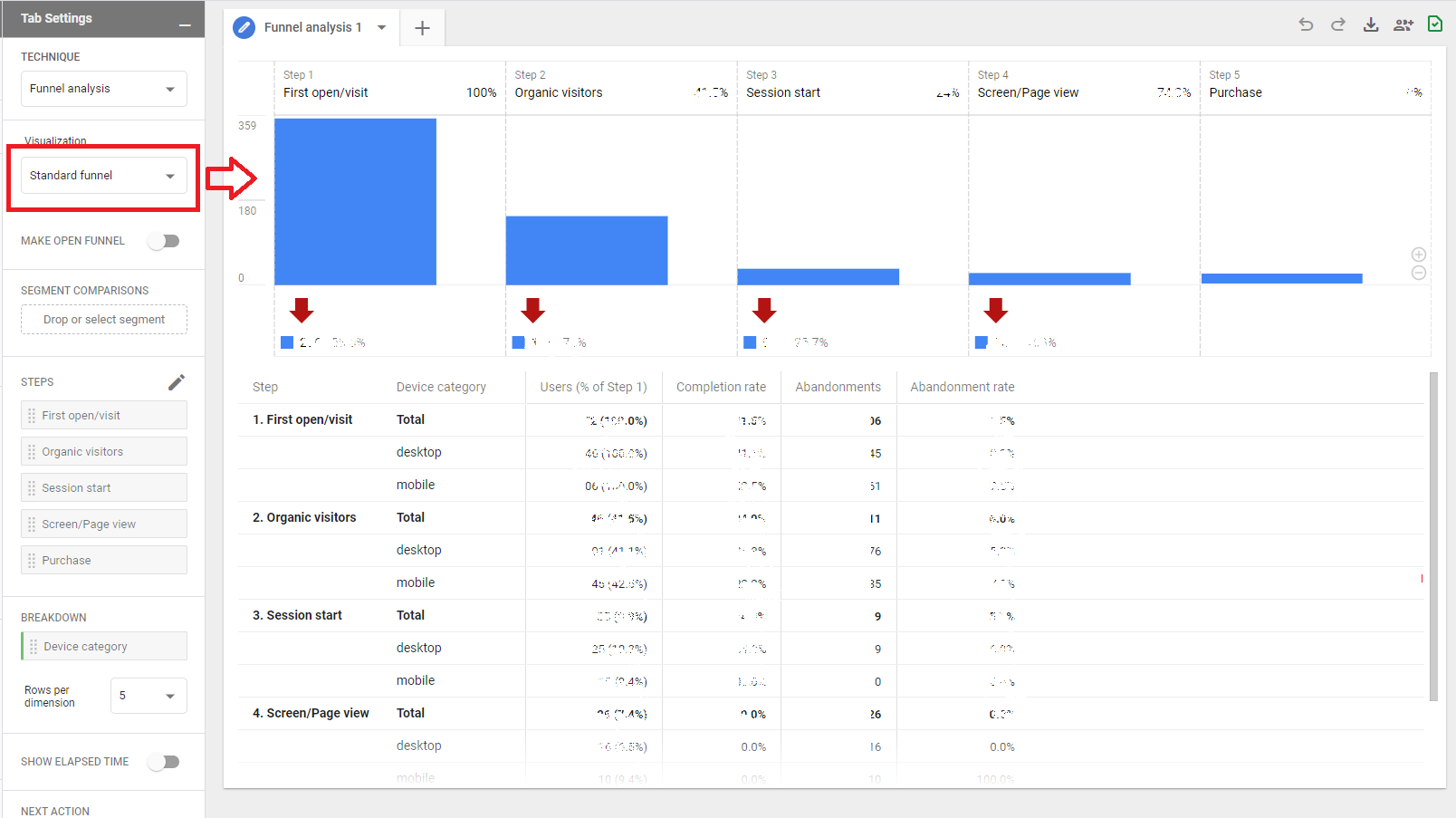Screen dimensions: 1456x818
Task: Click the redo arrow icon
Action: (x=1338, y=24)
